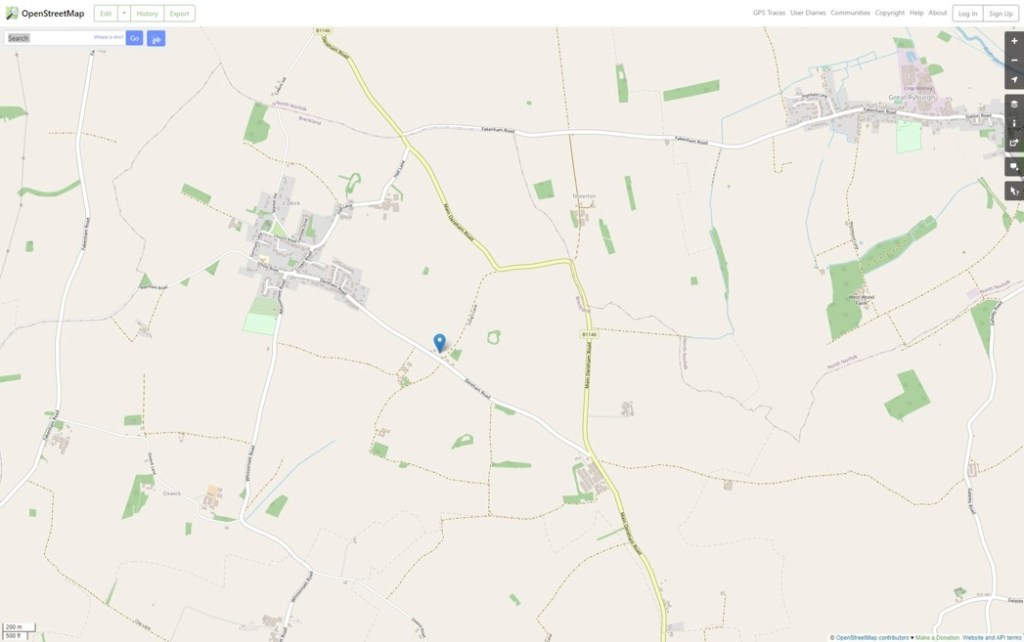Add a note with the speech bubble icon
Screen dimensions: 1024x642
click(1014, 167)
